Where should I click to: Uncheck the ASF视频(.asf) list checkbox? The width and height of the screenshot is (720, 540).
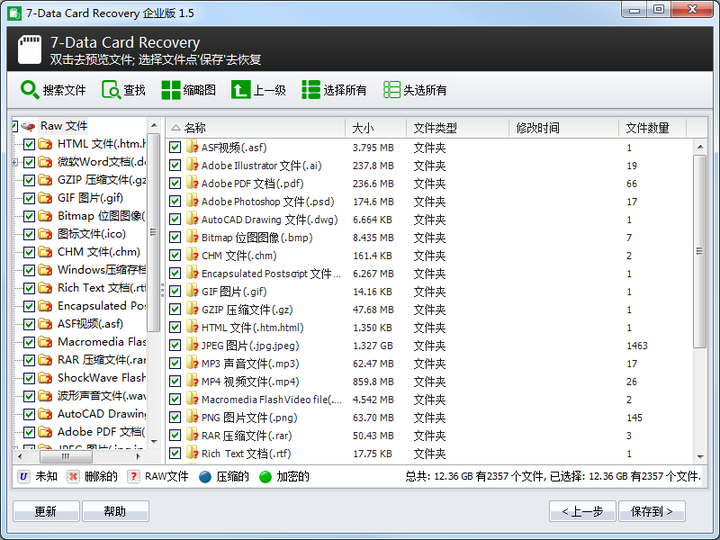pos(175,147)
